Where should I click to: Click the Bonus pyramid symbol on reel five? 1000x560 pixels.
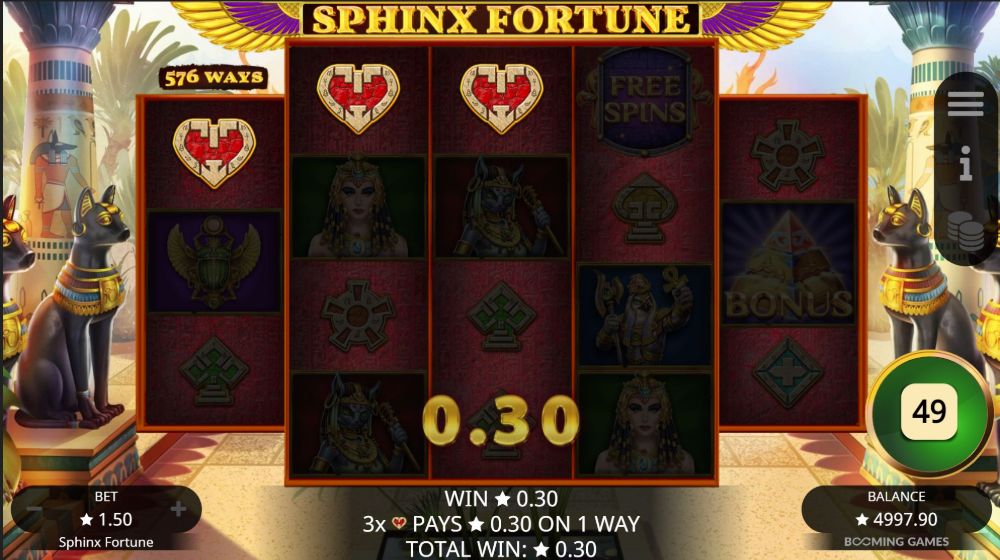pyautogui.click(x=789, y=265)
